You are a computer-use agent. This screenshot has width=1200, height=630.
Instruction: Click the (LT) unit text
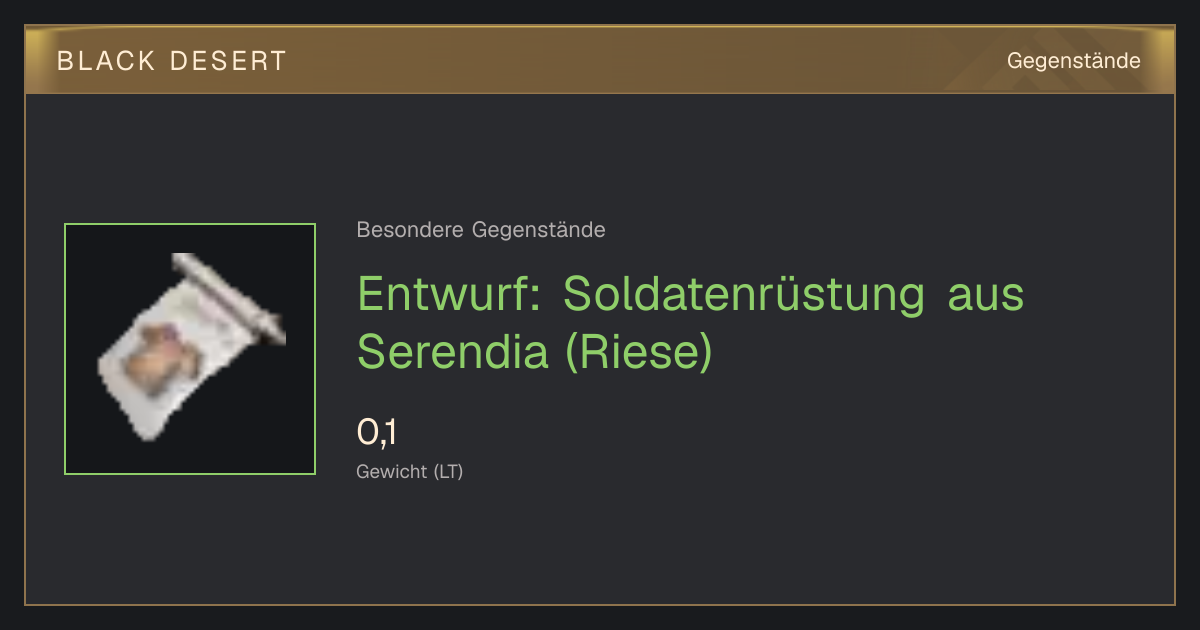448,471
